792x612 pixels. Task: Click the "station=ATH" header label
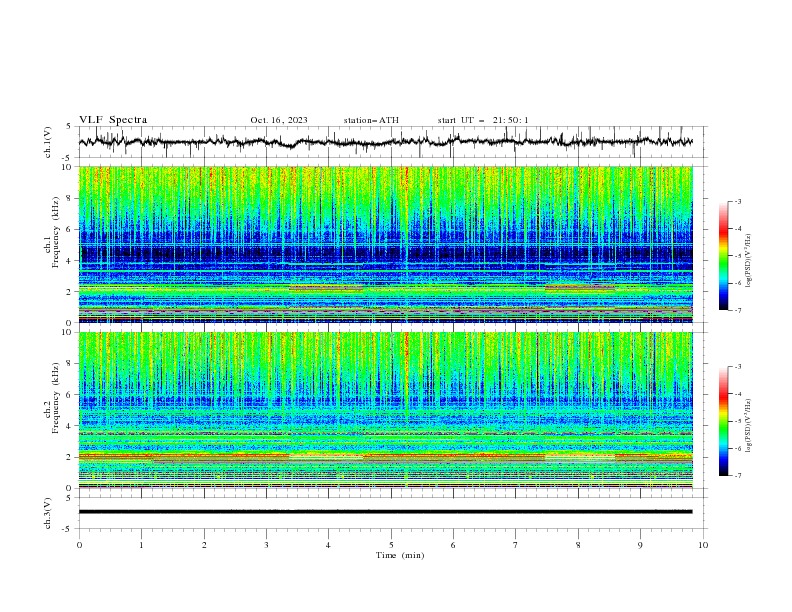click(371, 120)
